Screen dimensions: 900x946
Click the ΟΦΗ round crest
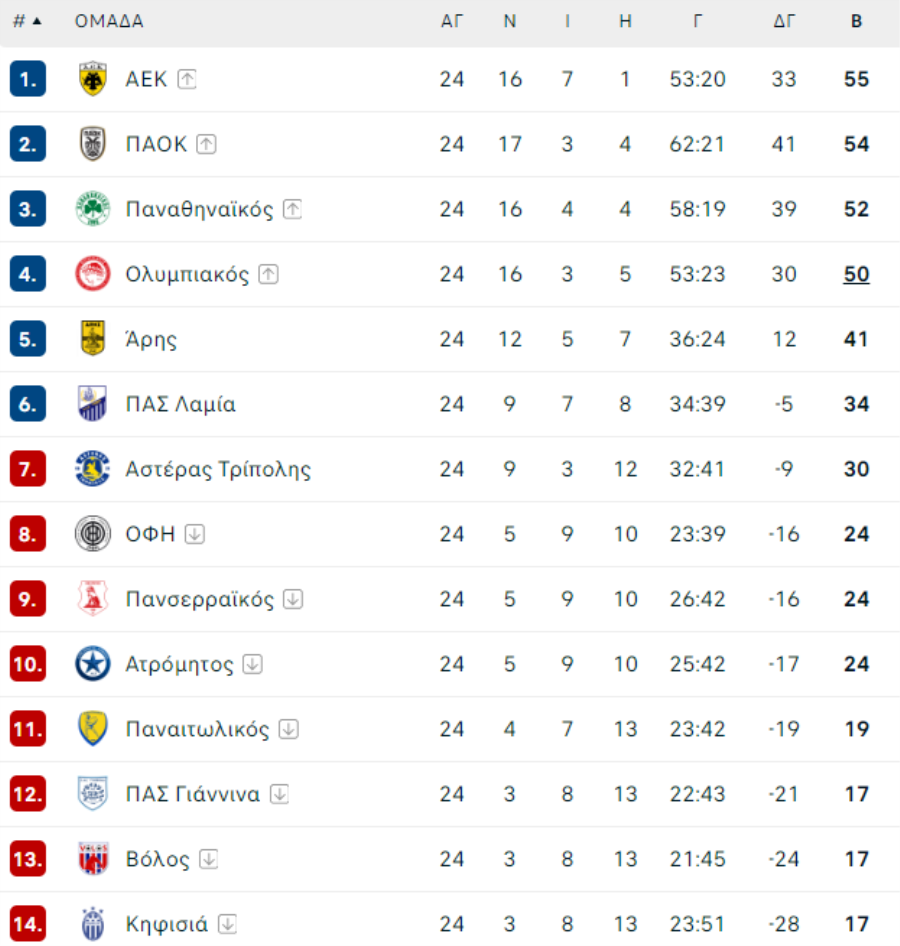pos(93,534)
